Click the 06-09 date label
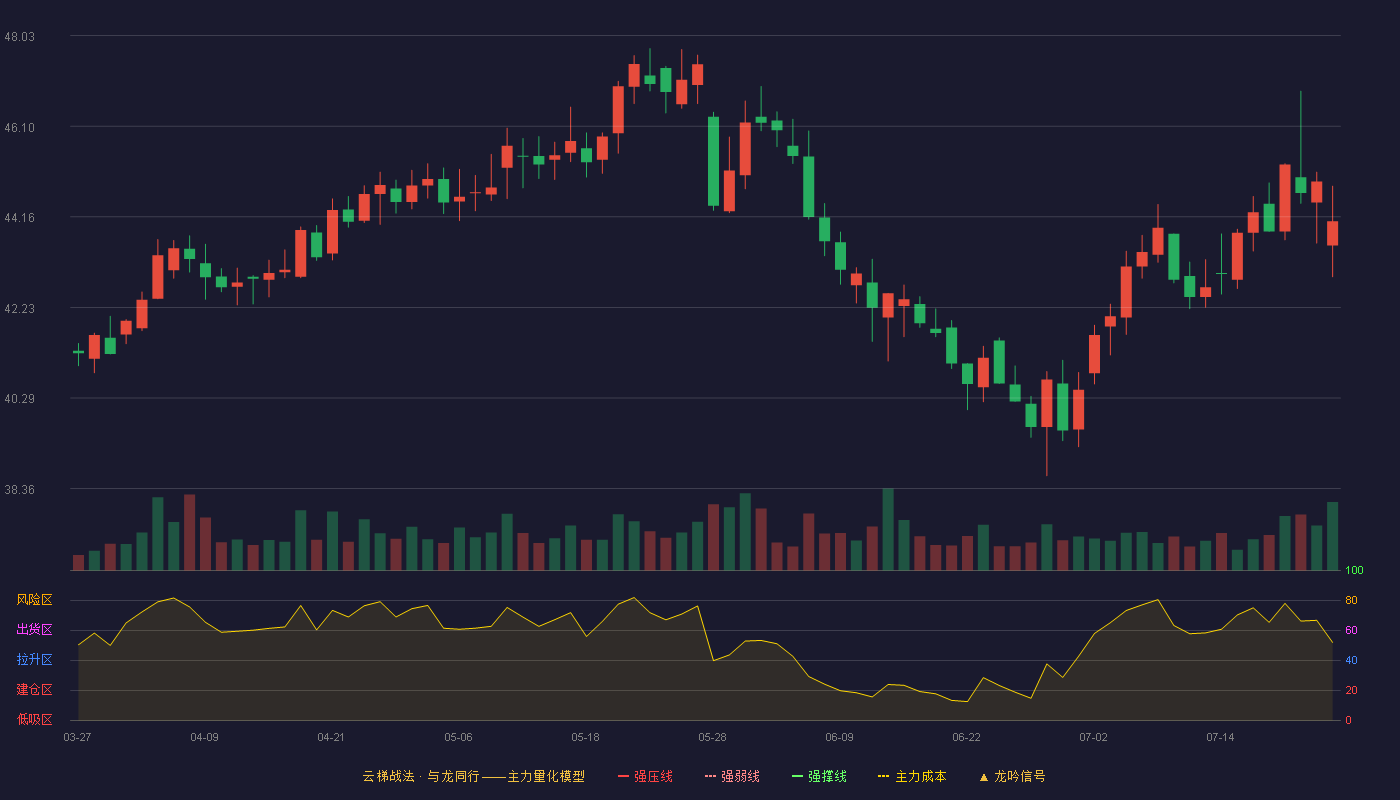 [839, 737]
